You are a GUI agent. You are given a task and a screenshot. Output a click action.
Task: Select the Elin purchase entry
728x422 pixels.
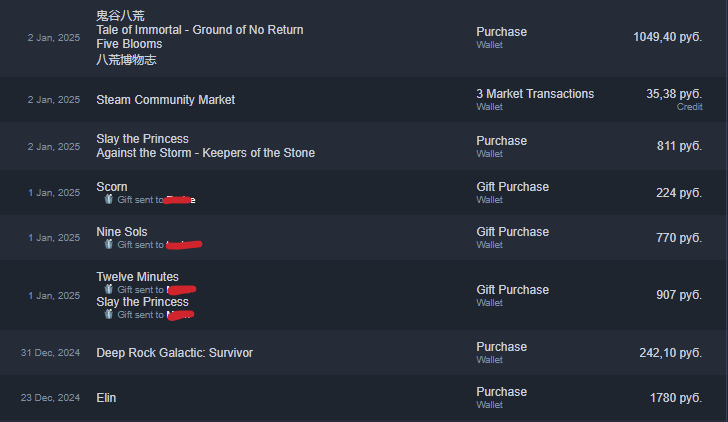coord(364,398)
